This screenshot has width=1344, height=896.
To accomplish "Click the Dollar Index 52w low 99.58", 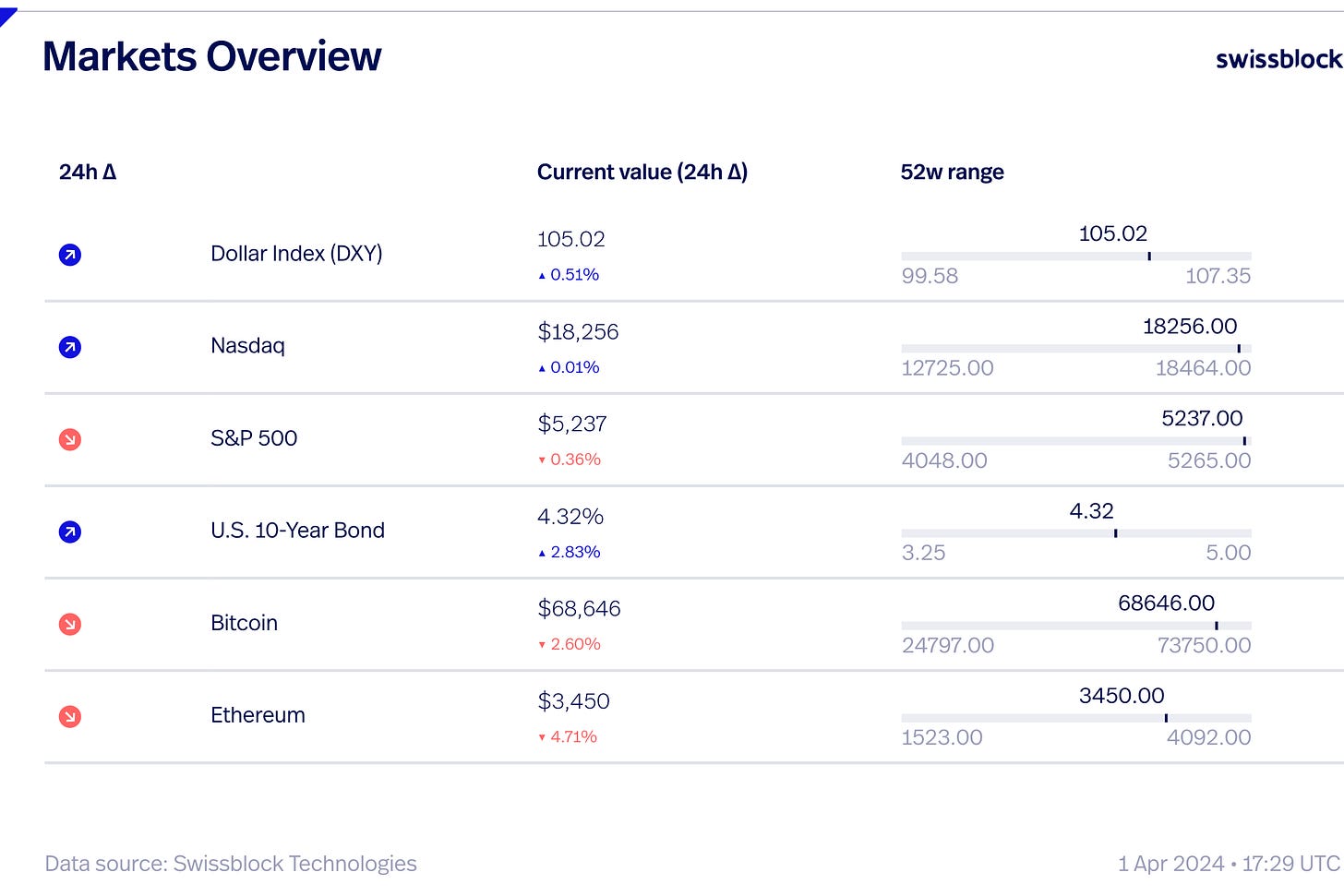I will click(x=930, y=276).
